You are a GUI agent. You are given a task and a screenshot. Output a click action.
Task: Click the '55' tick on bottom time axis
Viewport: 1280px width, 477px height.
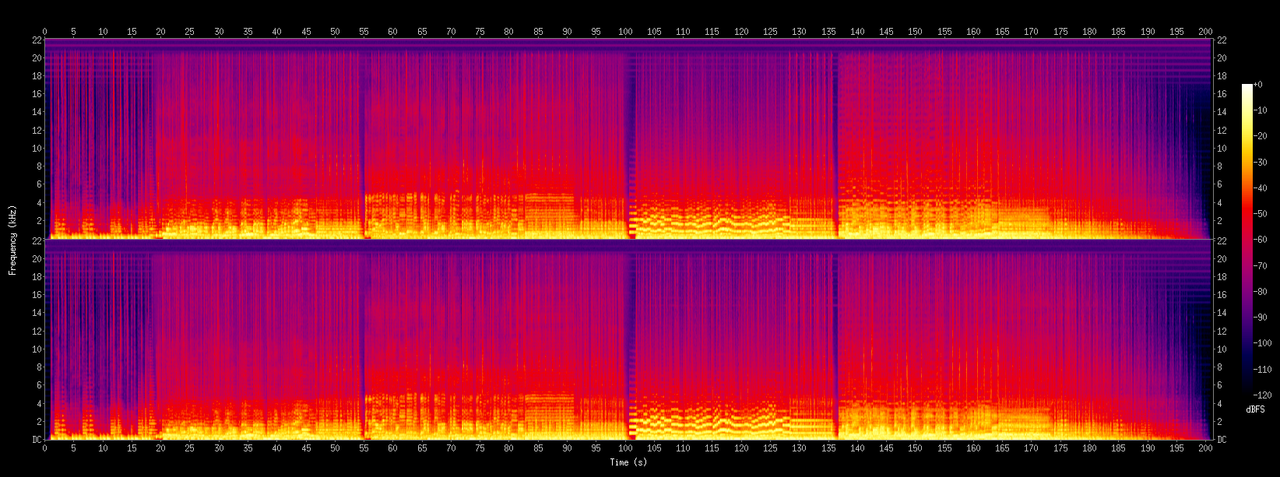pyautogui.click(x=364, y=449)
